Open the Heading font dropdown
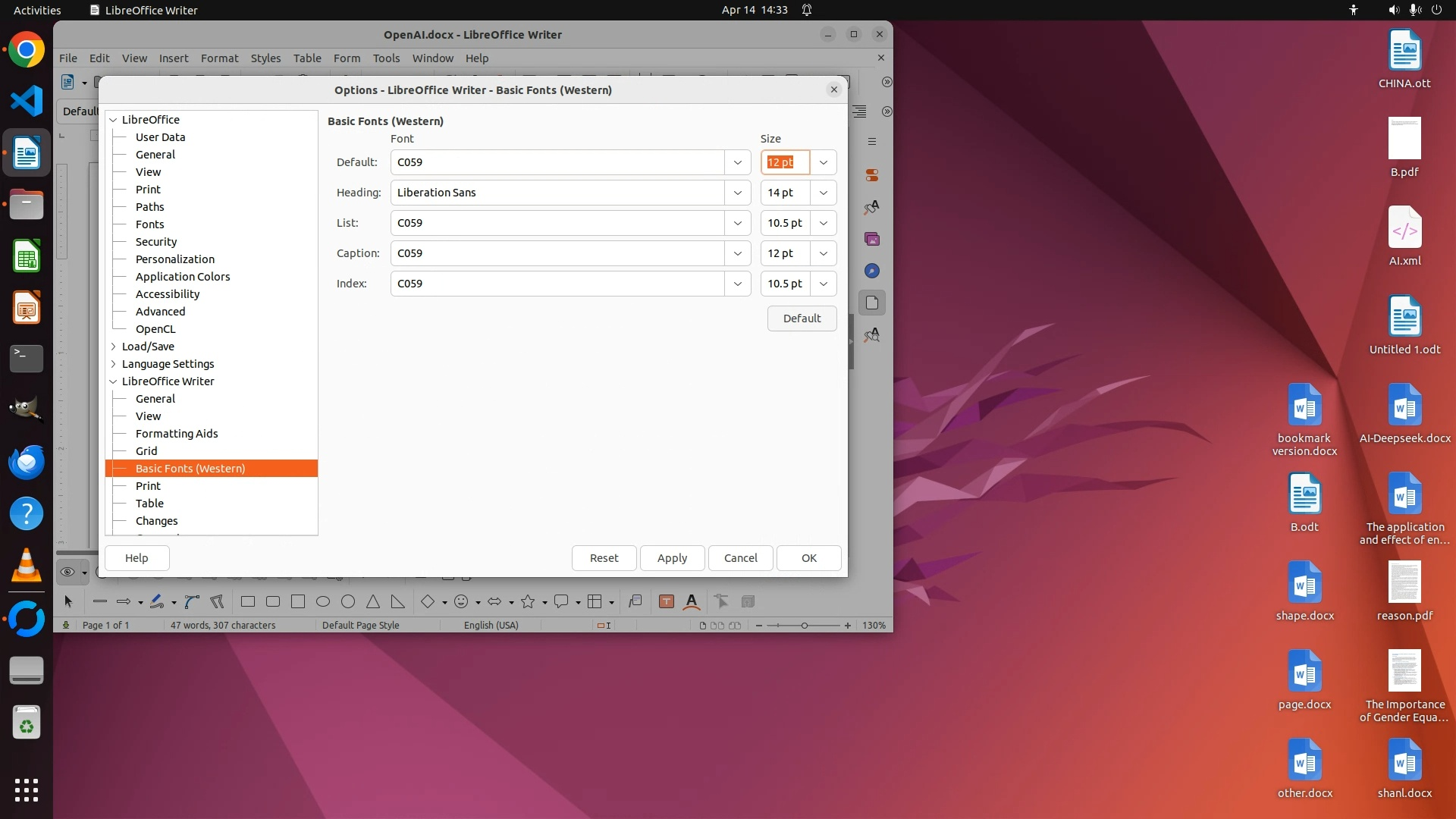This screenshot has width=1456, height=819. [x=737, y=193]
